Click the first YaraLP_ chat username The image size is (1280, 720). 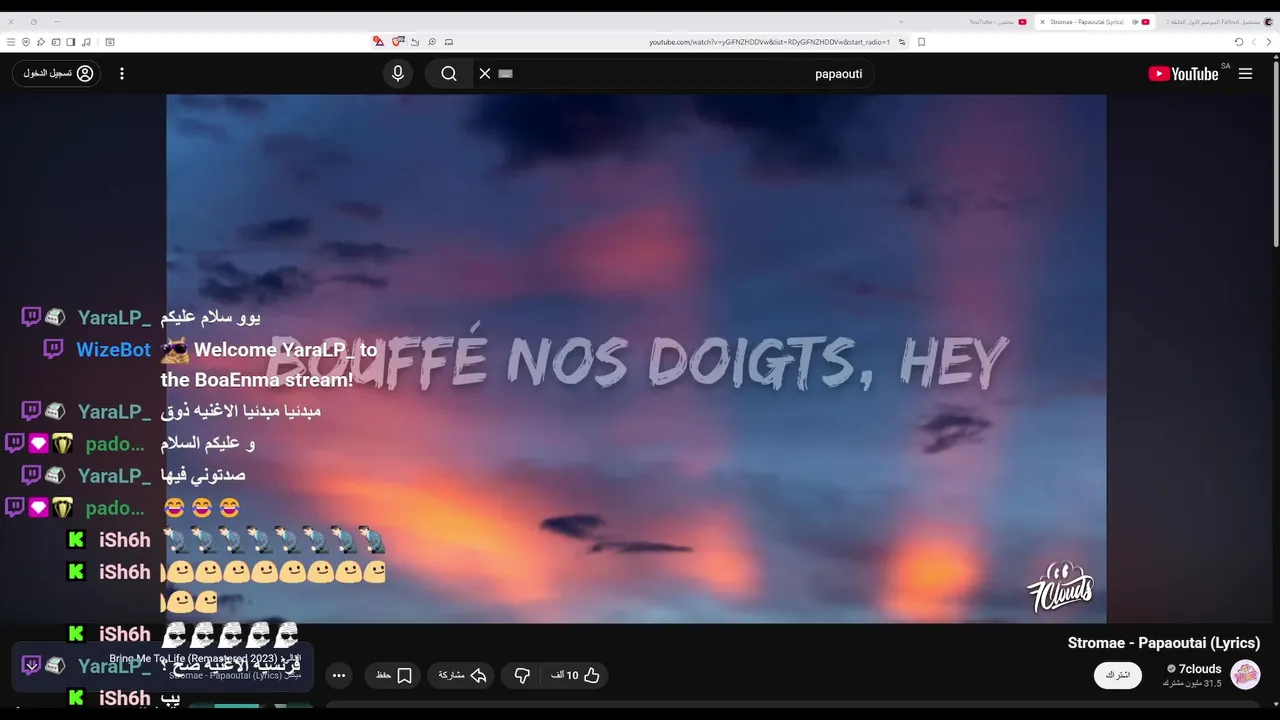pyautogui.click(x=114, y=318)
